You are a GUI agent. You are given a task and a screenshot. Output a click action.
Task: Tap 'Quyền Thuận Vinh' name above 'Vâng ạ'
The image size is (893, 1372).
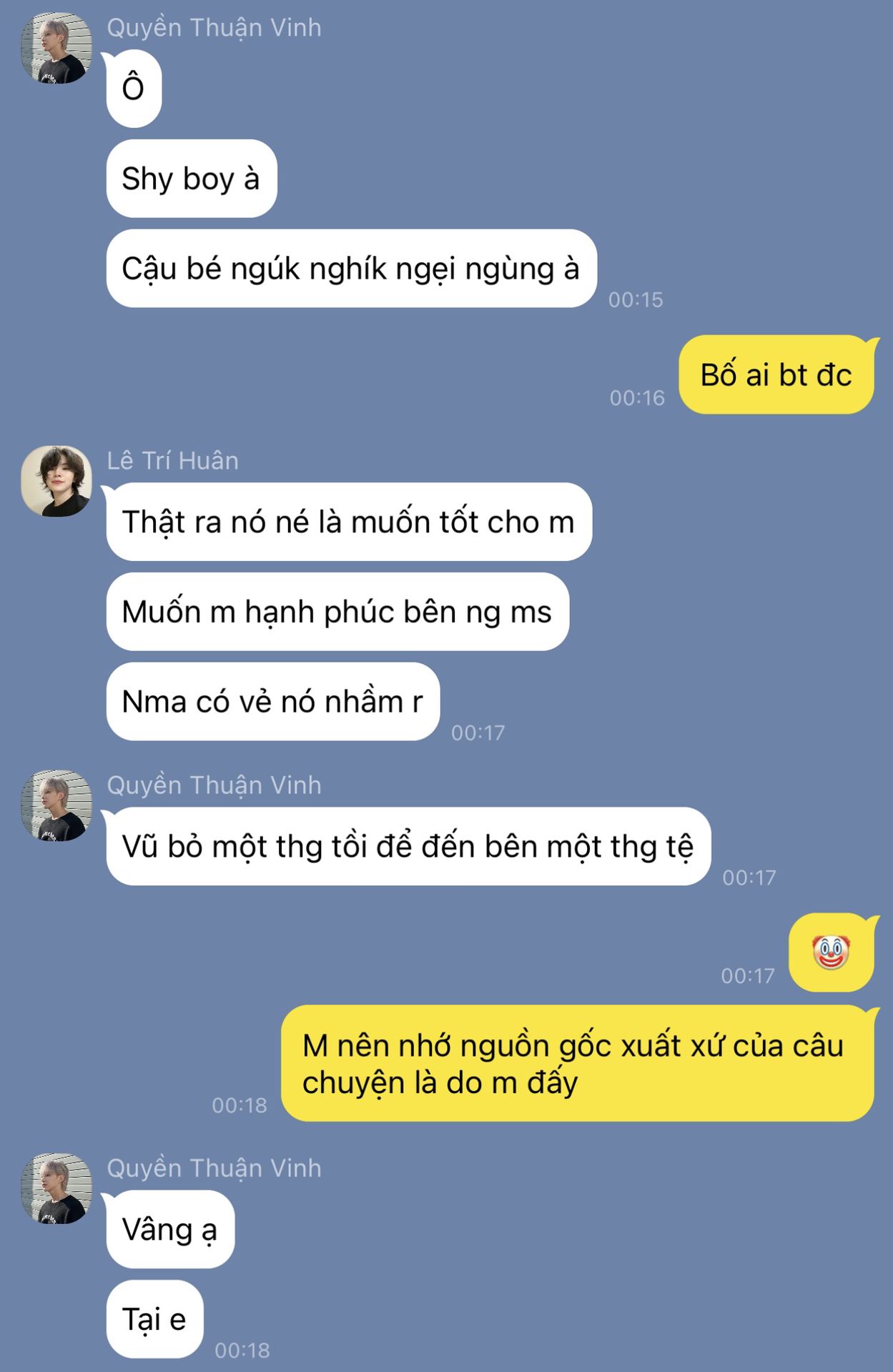[x=214, y=1168]
